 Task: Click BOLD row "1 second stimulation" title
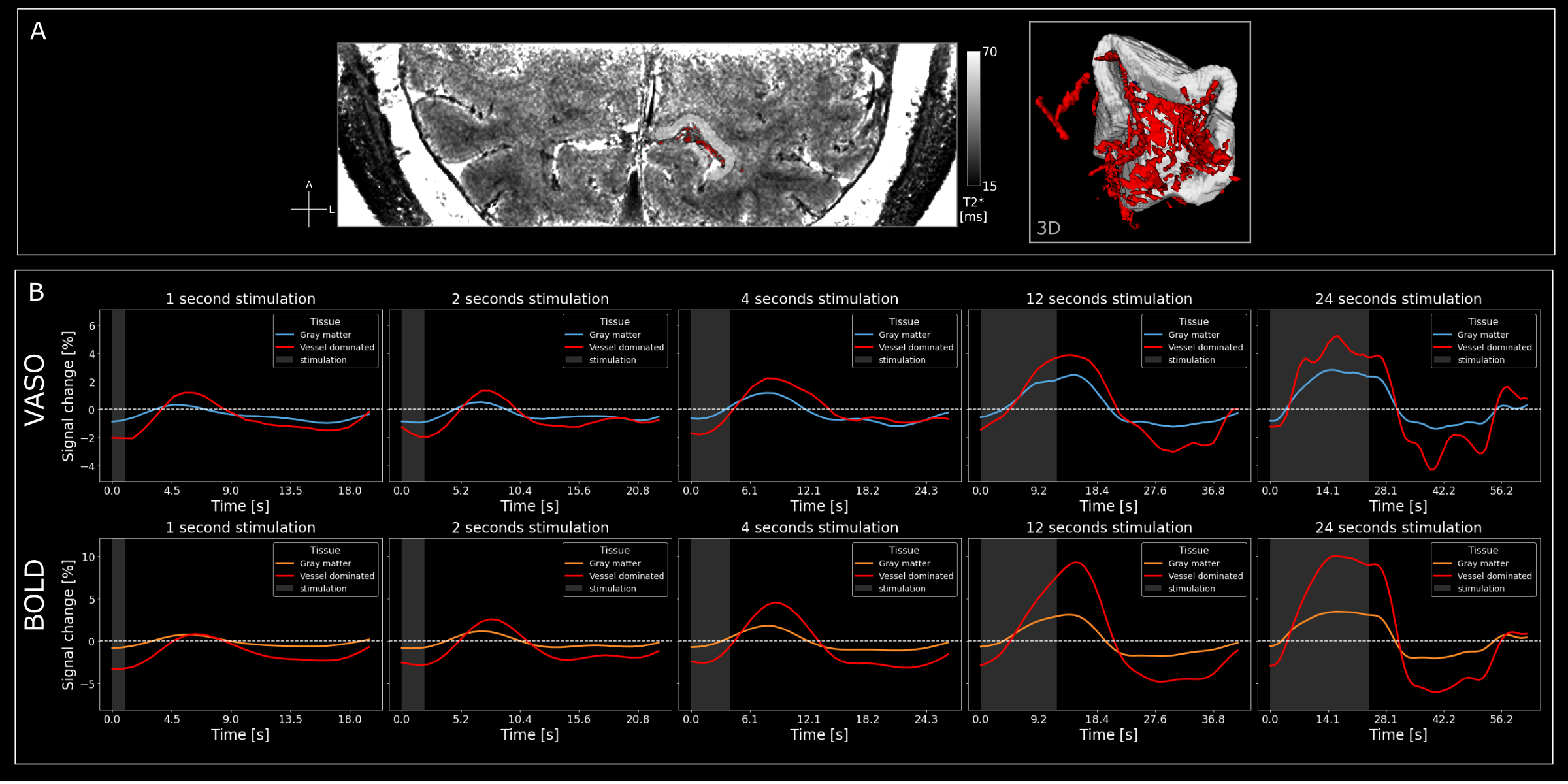(x=240, y=528)
